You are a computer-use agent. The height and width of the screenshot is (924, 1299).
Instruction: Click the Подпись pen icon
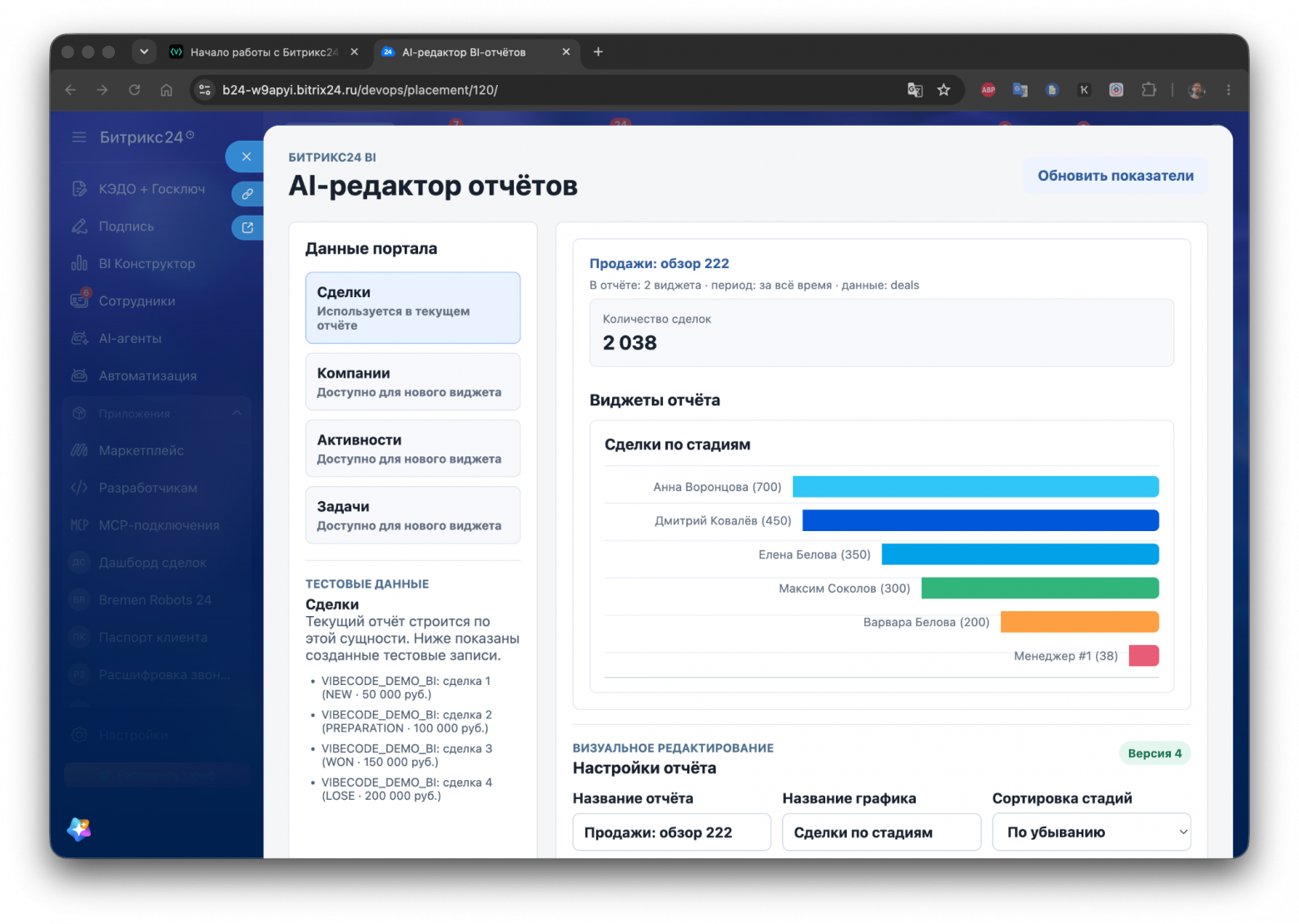[x=79, y=226]
